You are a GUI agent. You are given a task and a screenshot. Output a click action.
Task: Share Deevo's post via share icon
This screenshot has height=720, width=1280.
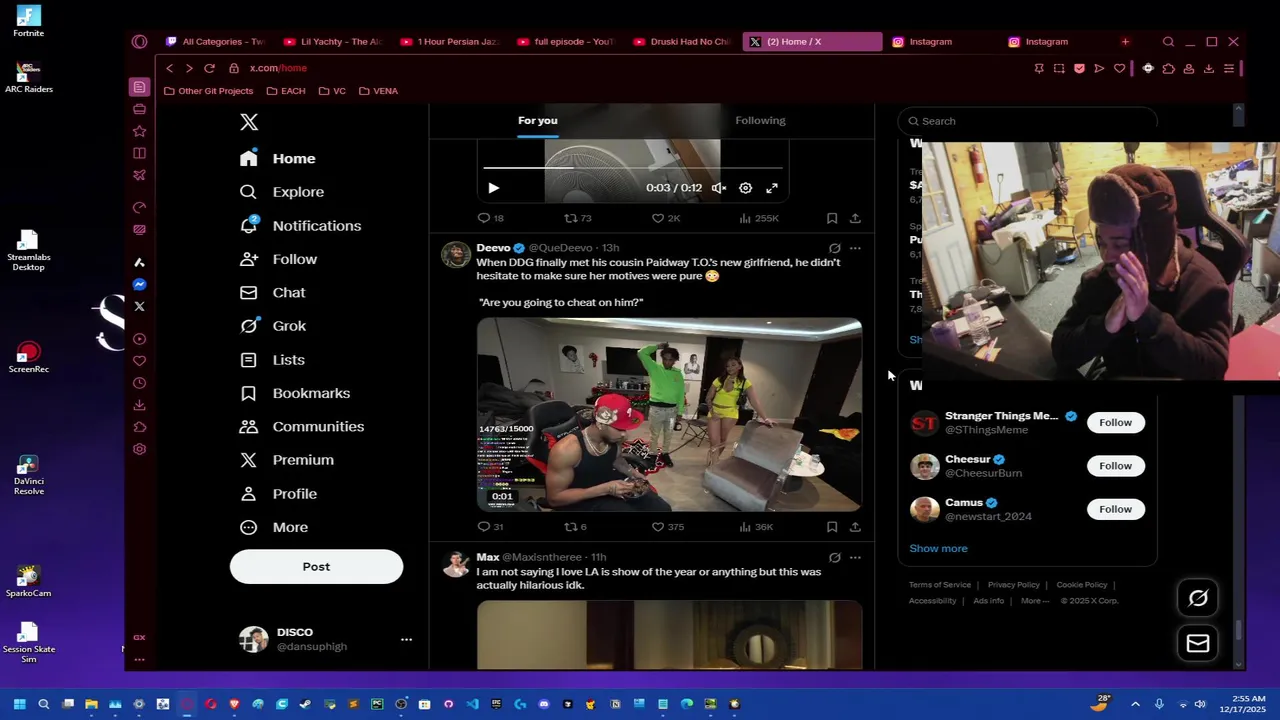pyautogui.click(x=855, y=527)
